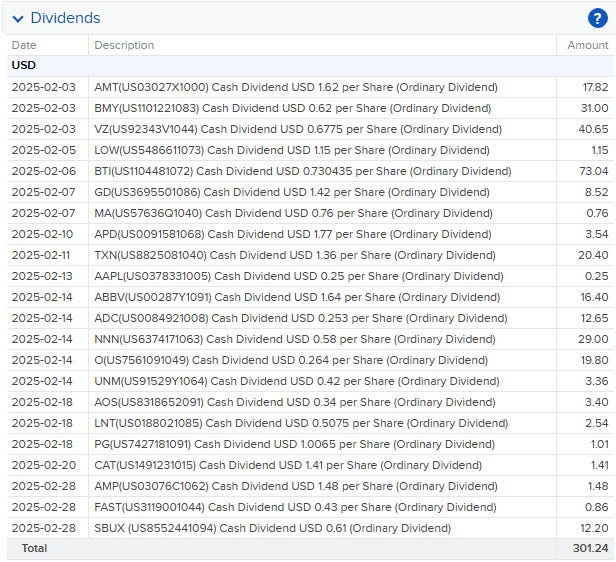Select the VZ cash dividend description
Image resolution: width=616 pixels, height=562 pixels.
298,129
